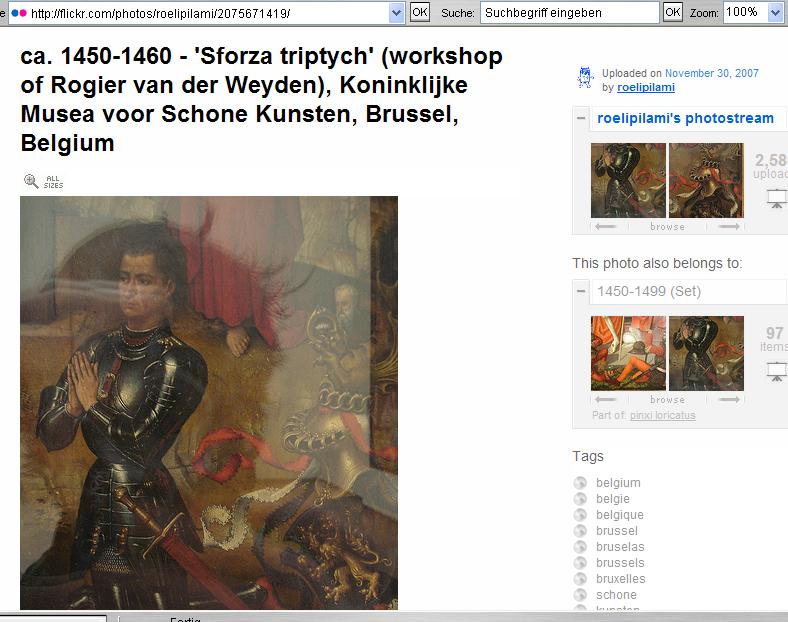788x622 pixels.
Task: Click OK button next to search field
Action: click(672, 12)
